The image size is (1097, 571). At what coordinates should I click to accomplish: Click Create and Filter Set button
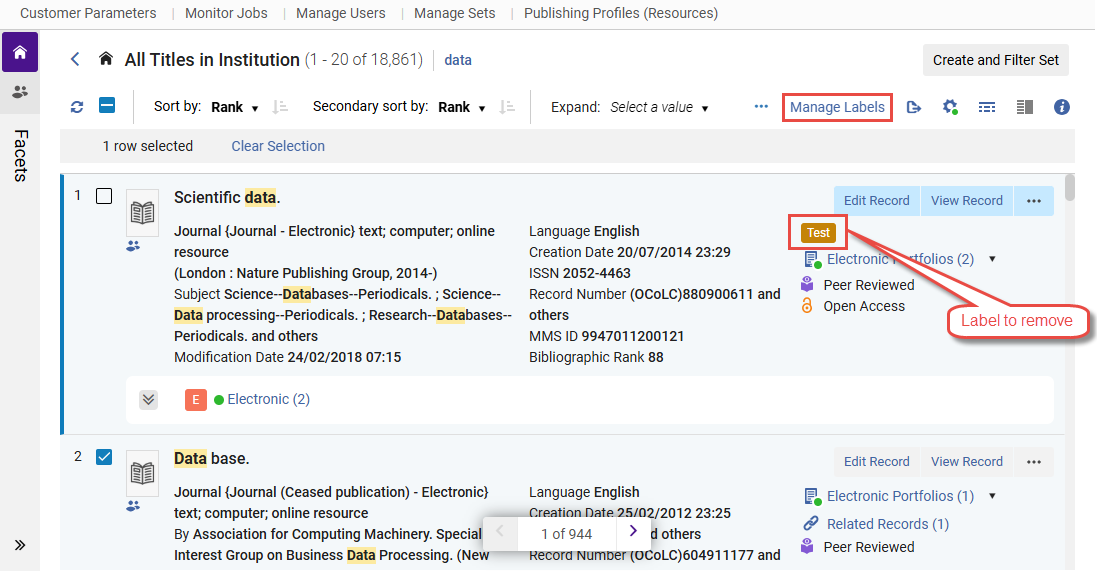pos(996,60)
